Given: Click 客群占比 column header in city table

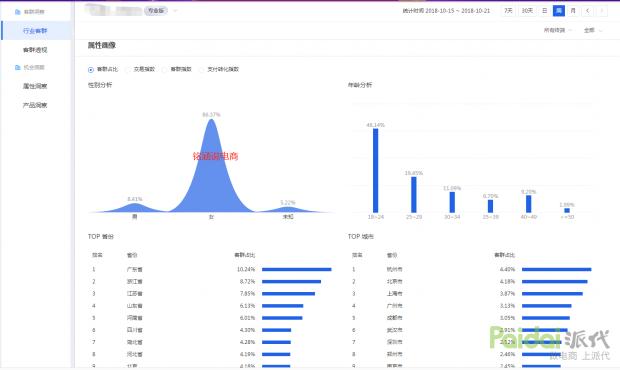Looking at the screenshot, I should (x=505, y=255).
